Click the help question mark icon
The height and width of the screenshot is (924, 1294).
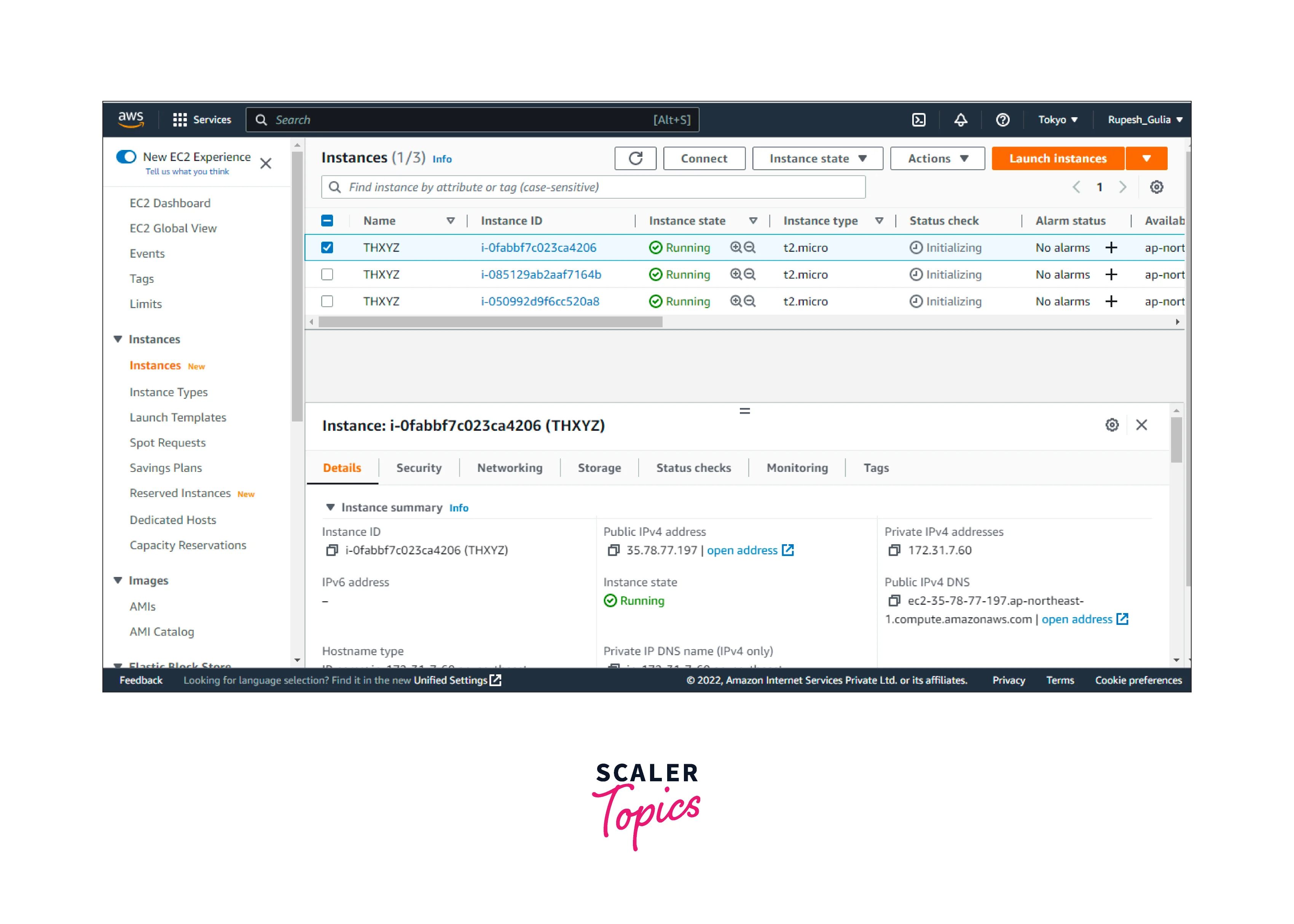(1002, 119)
